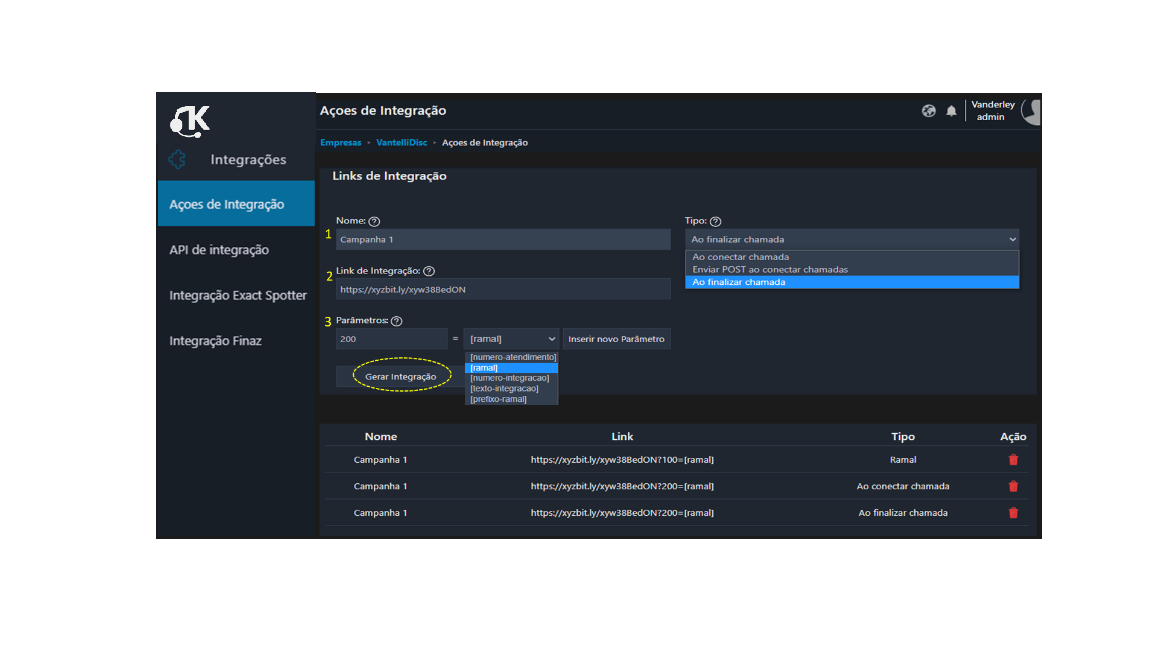Click the Nome column header
Screen dimensions: 1152x648
pyautogui.click(x=381, y=436)
